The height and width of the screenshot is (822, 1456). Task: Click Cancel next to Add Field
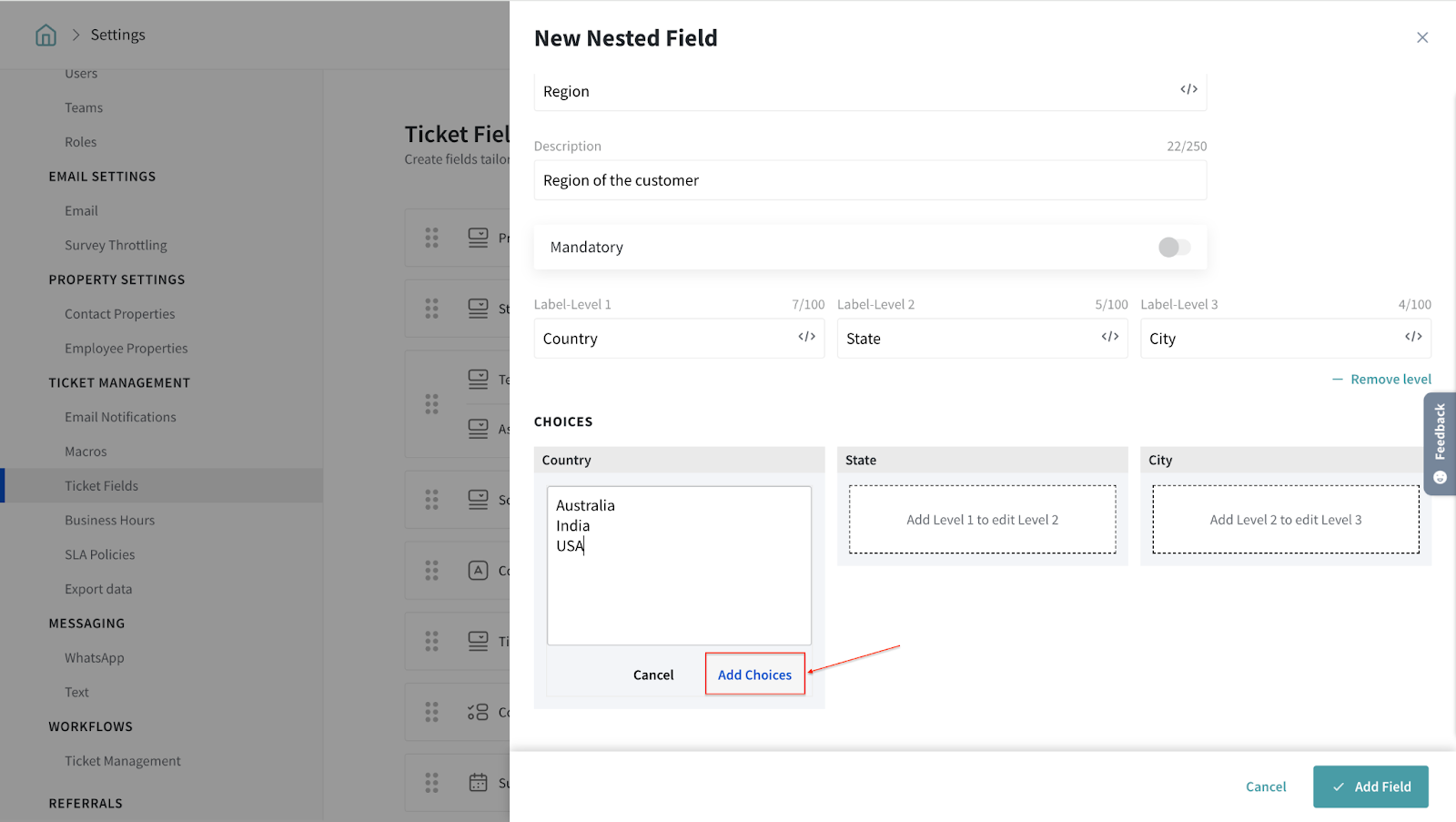(x=1265, y=786)
